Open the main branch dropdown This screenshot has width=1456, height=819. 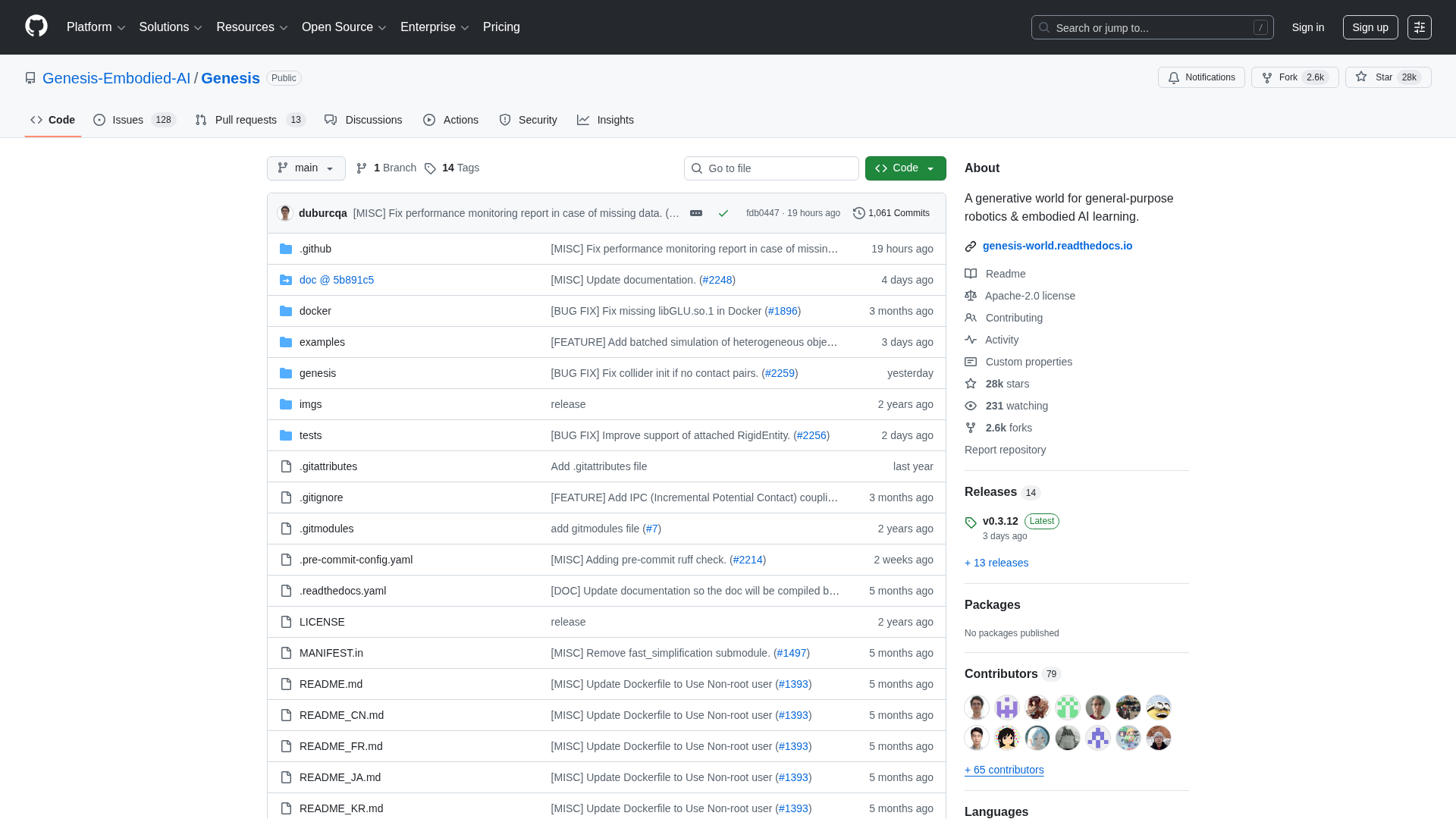pyautogui.click(x=306, y=168)
